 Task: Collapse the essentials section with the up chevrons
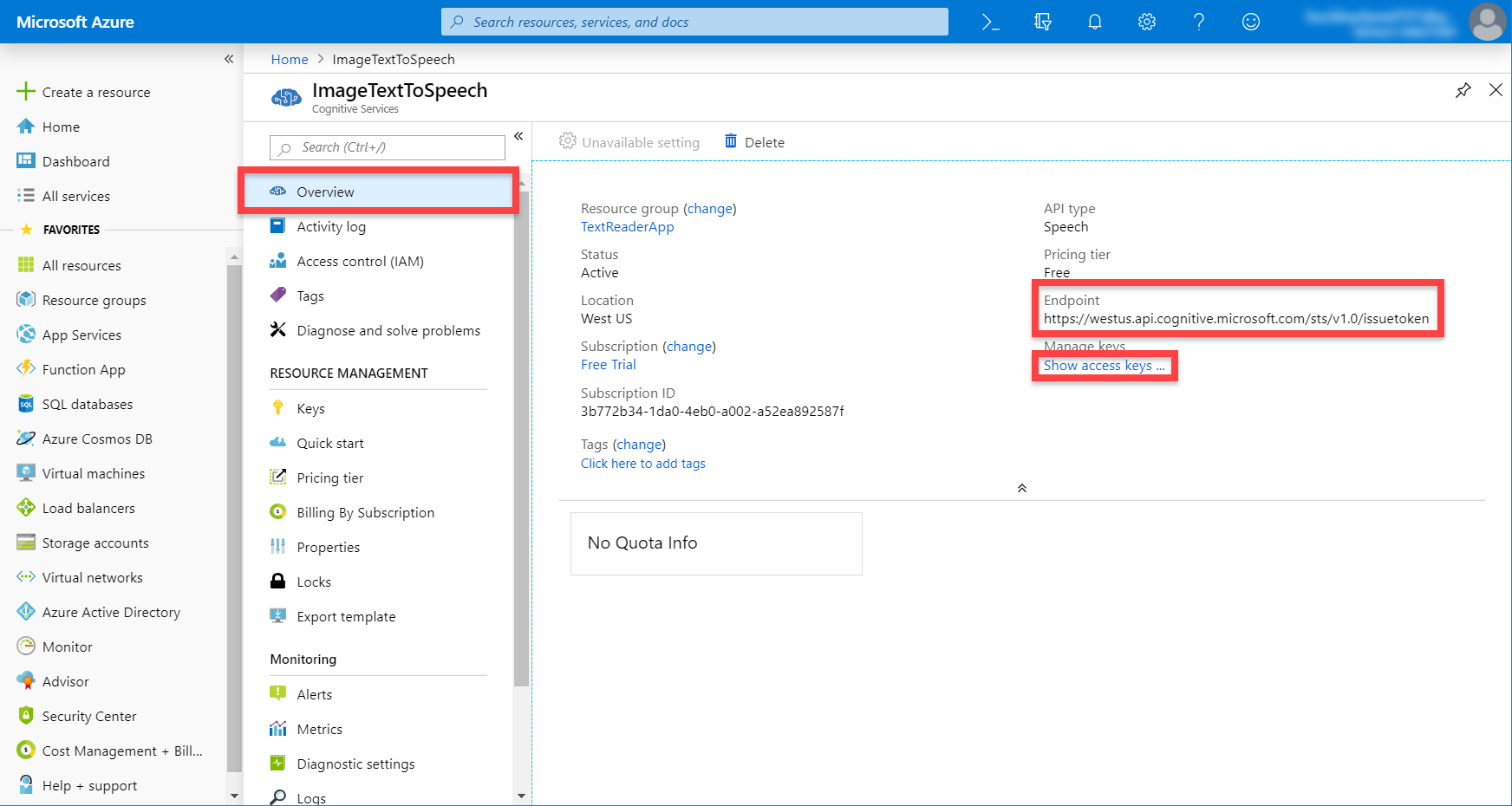coord(1022,488)
